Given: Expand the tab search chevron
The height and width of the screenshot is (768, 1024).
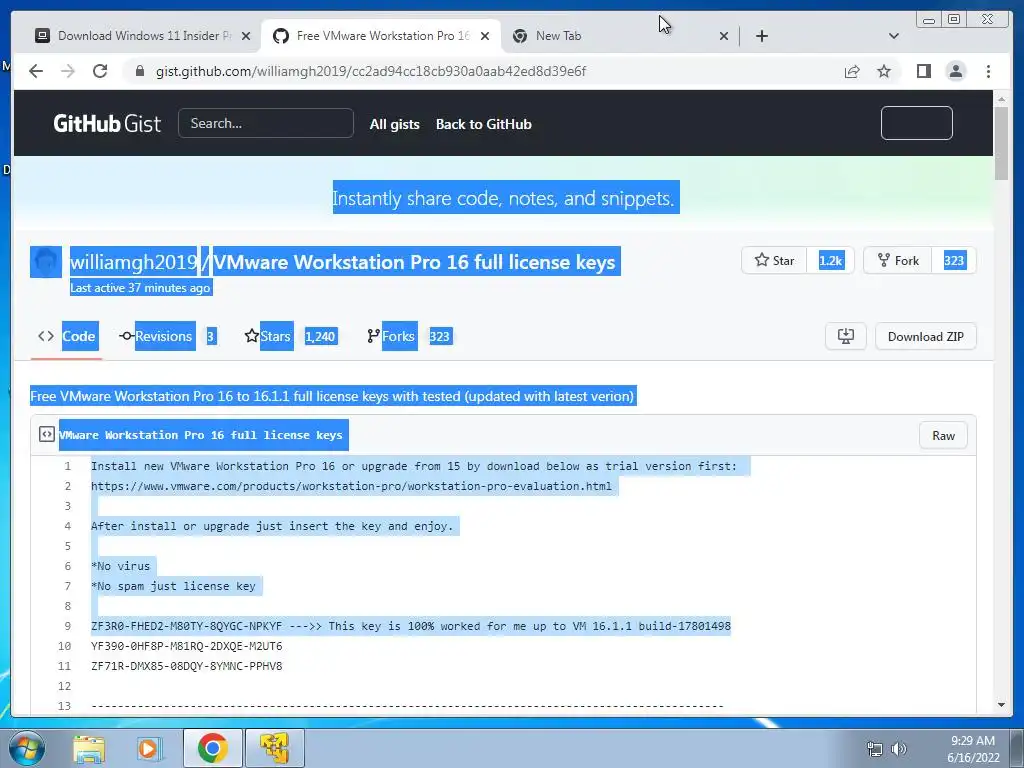Looking at the screenshot, I should [894, 36].
